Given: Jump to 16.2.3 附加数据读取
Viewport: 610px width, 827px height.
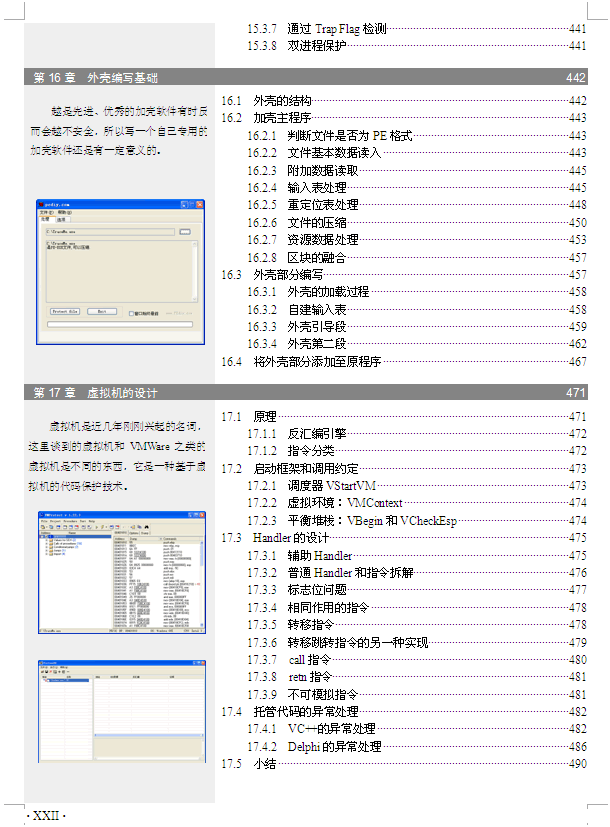Looking at the screenshot, I should (x=417, y=170).
